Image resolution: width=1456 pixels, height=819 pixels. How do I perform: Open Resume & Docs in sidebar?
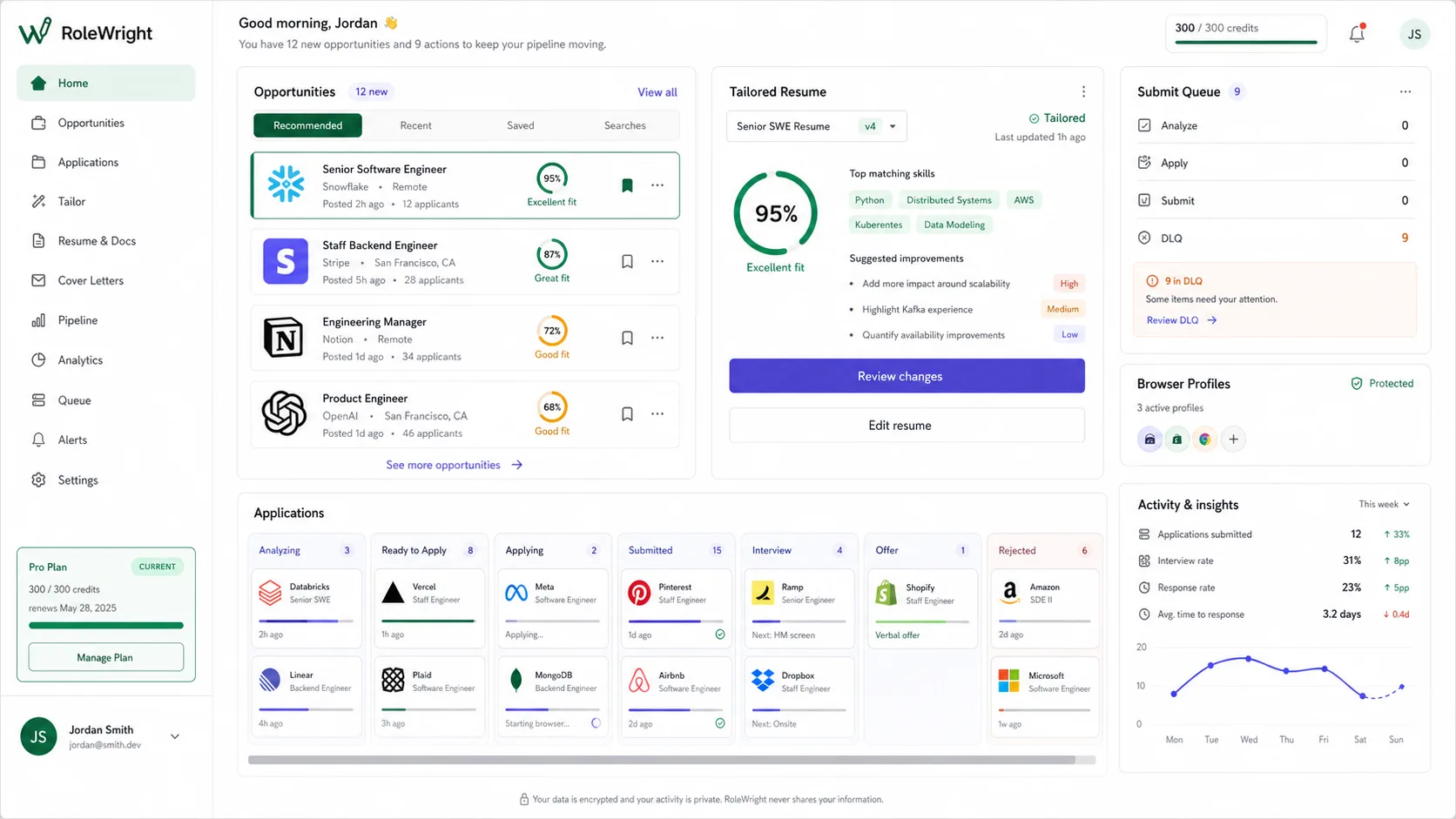(x=106, y=241)
